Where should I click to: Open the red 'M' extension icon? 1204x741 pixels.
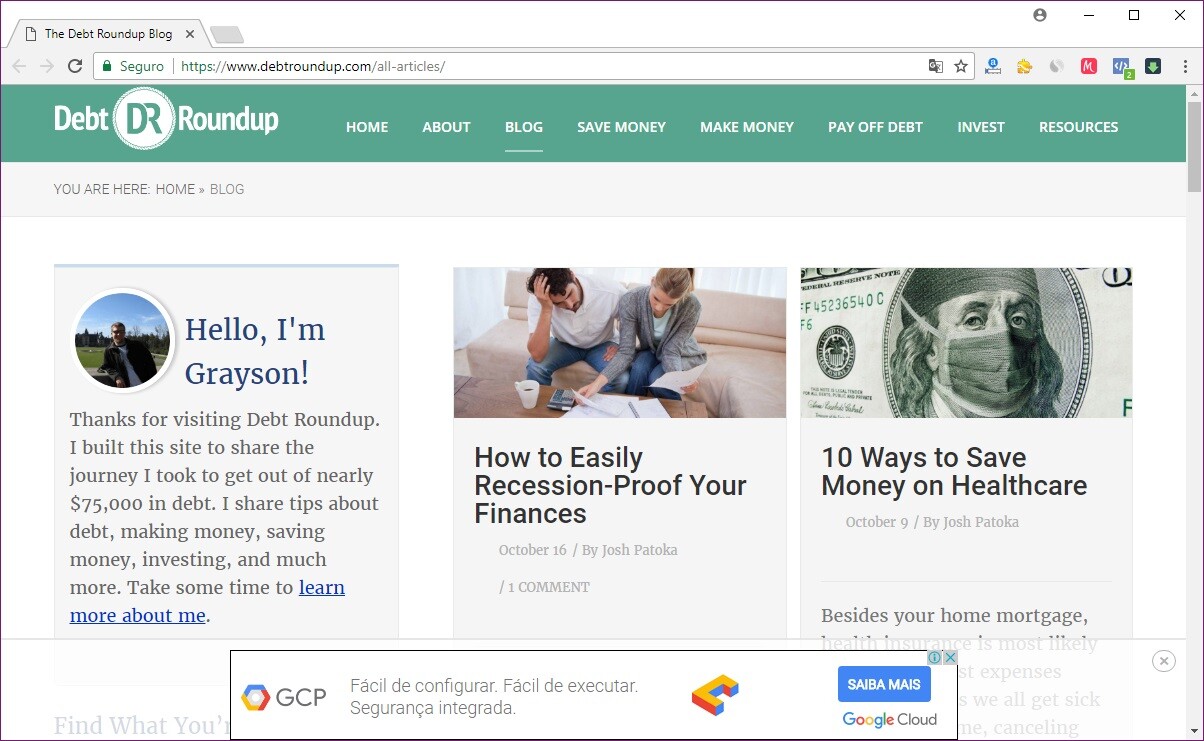(x=1089, y=66)
